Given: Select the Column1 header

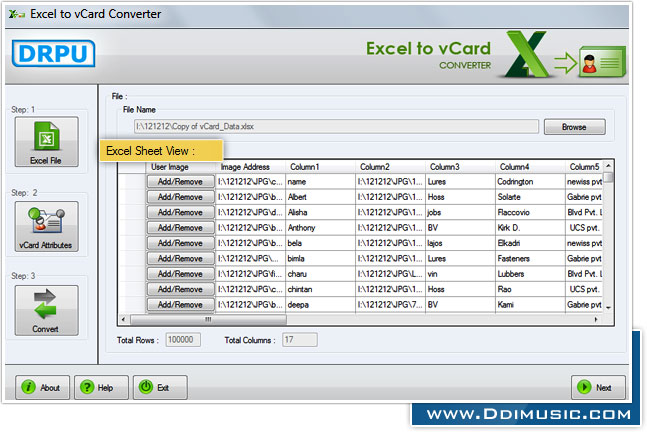Looking at the screenshot, I should click(x=320, y=167).
